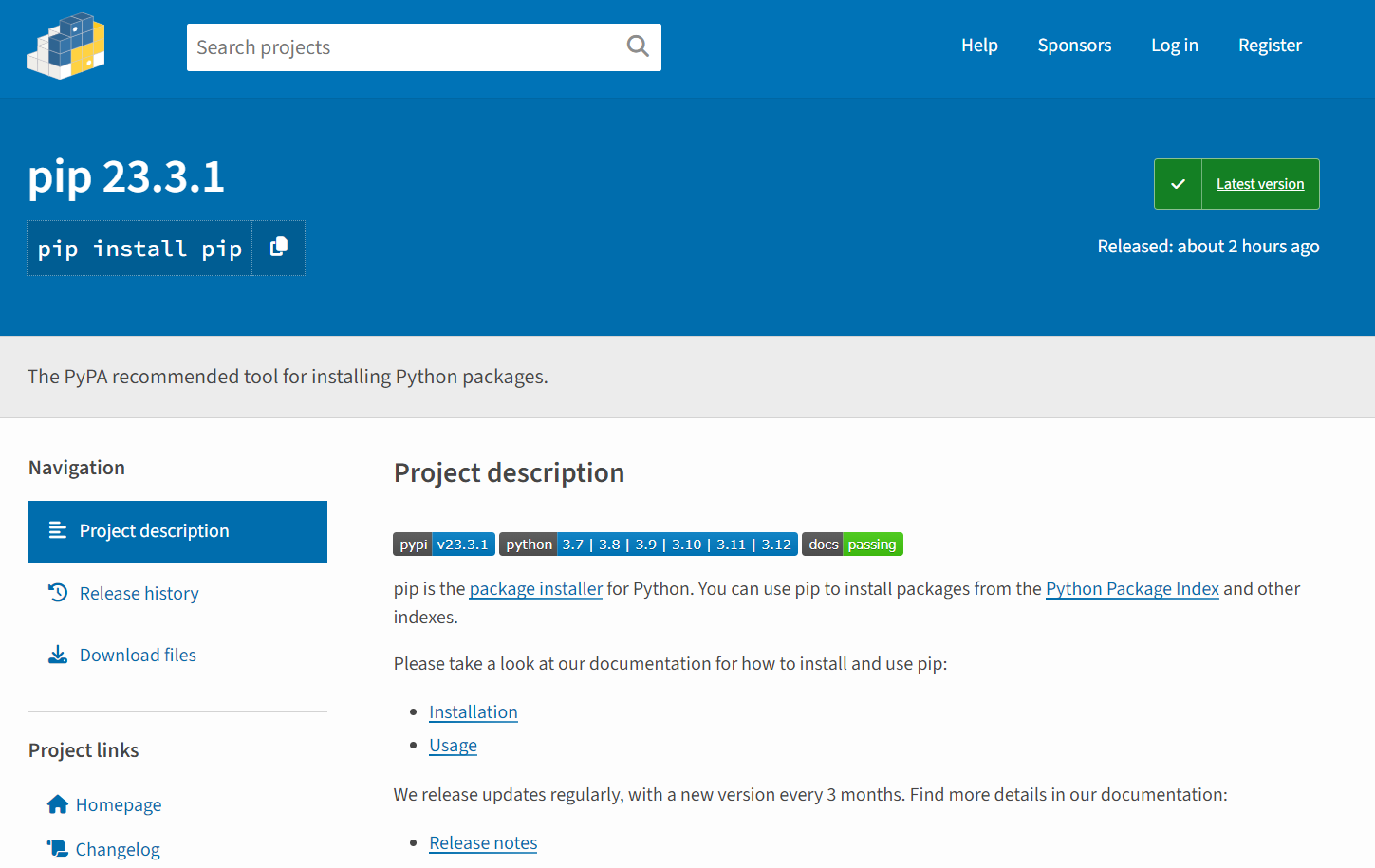Image resolution: width=1375 pixels, height=868 pixels.
Task: Click the Homepage house icon
Action: [x=57, y=804]
